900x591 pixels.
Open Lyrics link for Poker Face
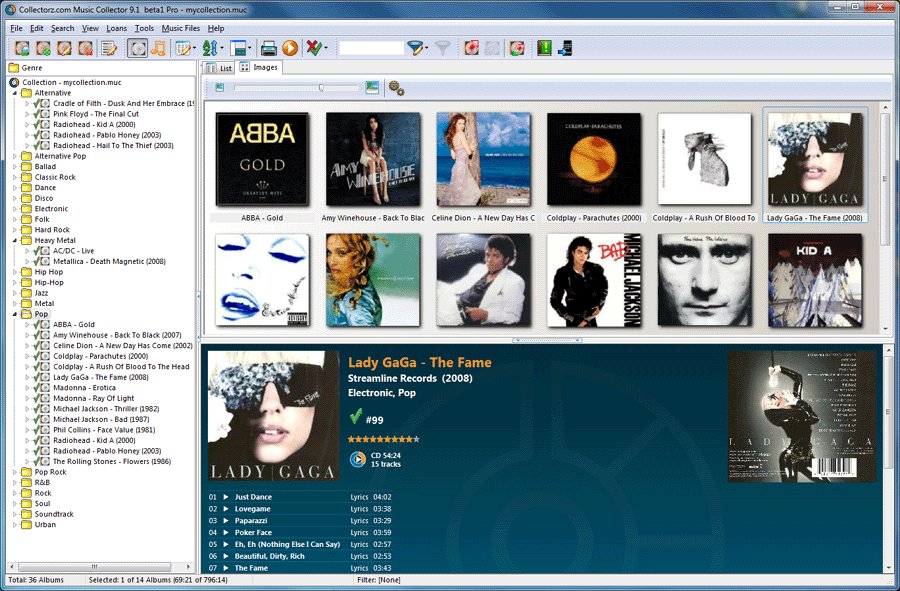coord(359,532)
